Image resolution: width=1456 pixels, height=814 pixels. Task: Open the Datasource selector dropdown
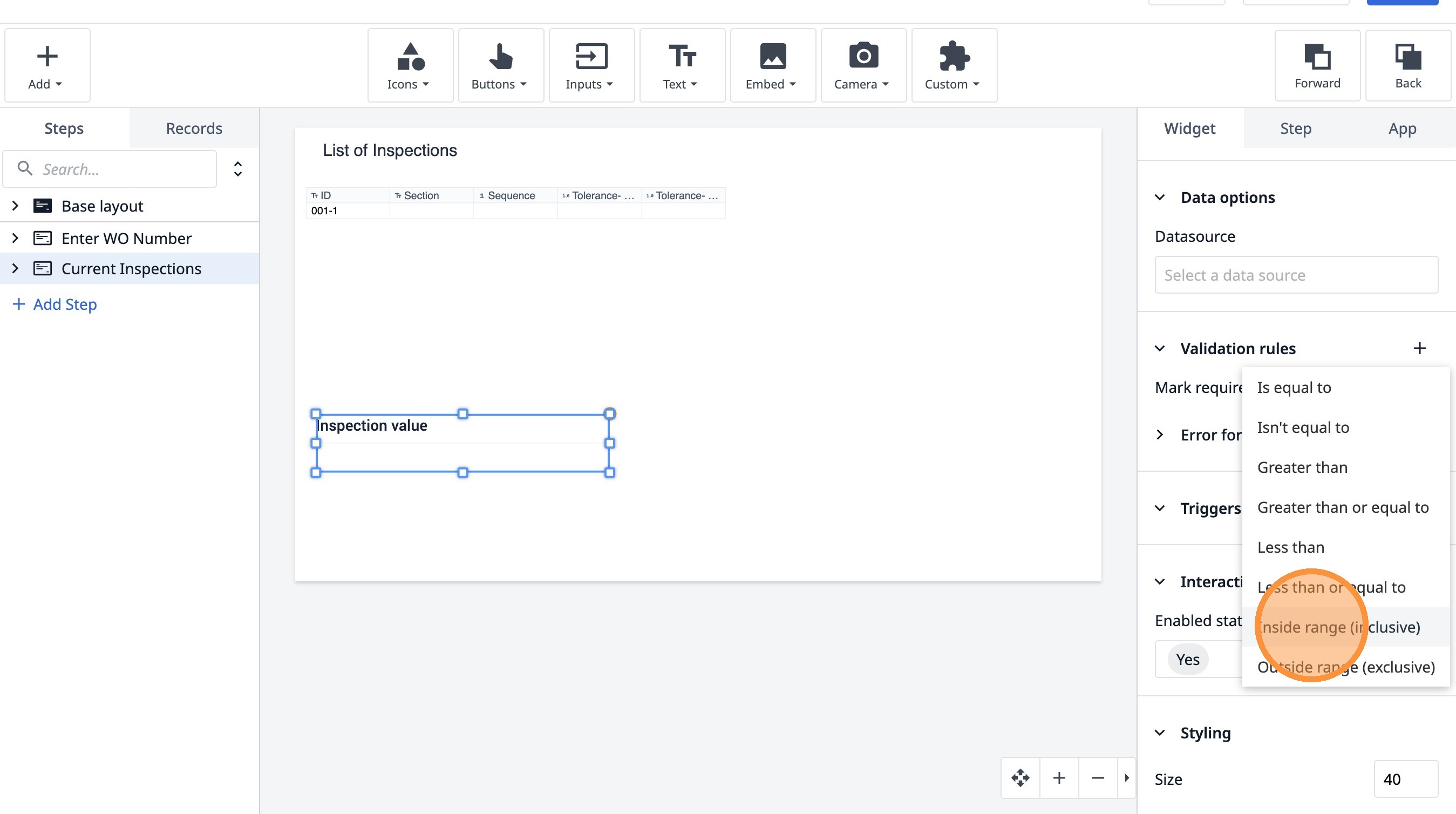pos(1296,275)
